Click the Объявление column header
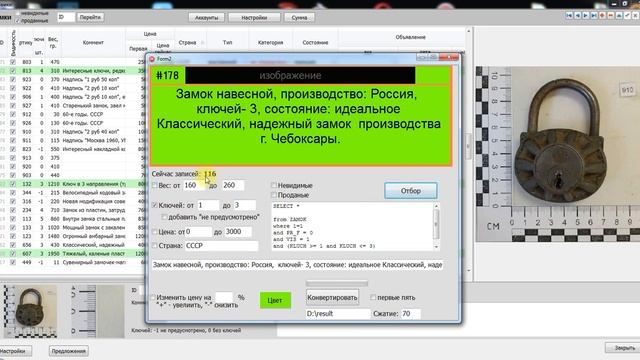The height and width of the screenshot is (360, 640). [x=411, y=37]
